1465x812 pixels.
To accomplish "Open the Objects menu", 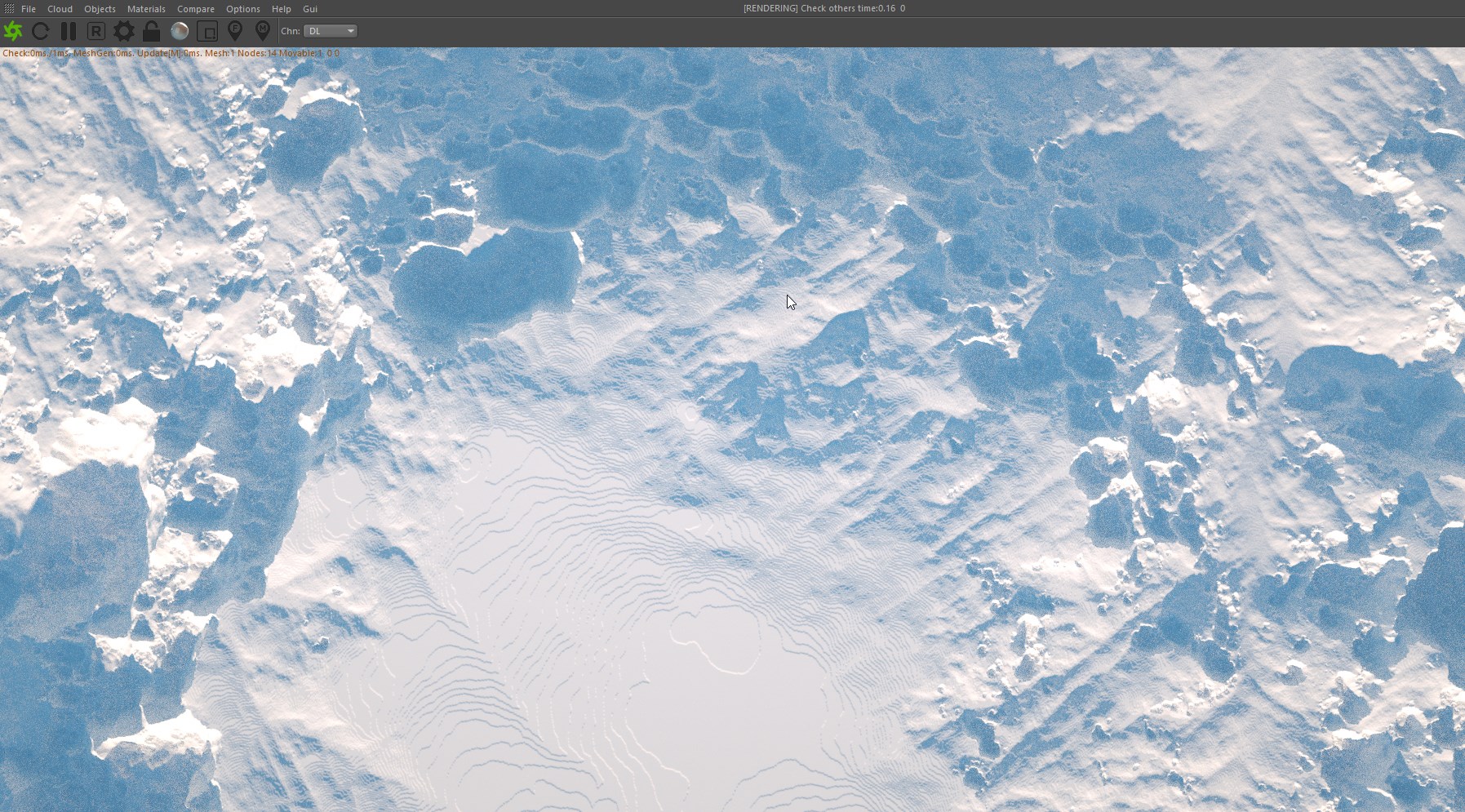I will (x=100, y=9).
